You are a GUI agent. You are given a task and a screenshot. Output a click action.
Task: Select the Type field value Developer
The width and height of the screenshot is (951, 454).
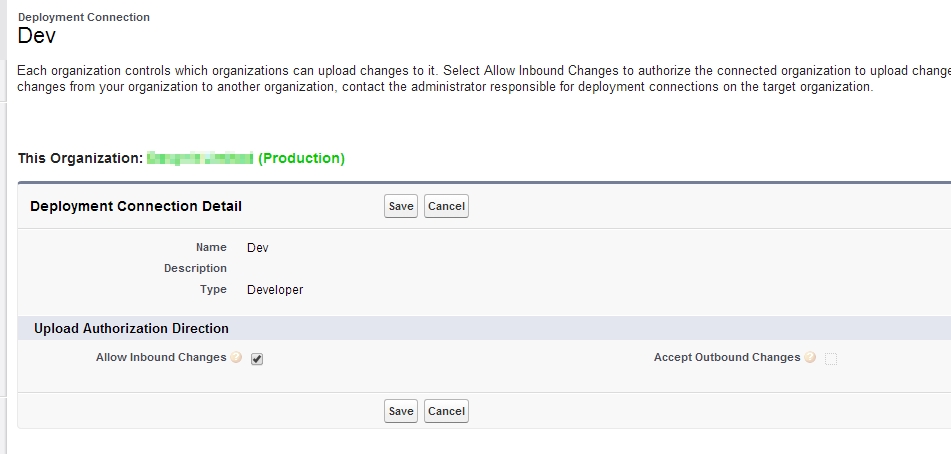275,290
